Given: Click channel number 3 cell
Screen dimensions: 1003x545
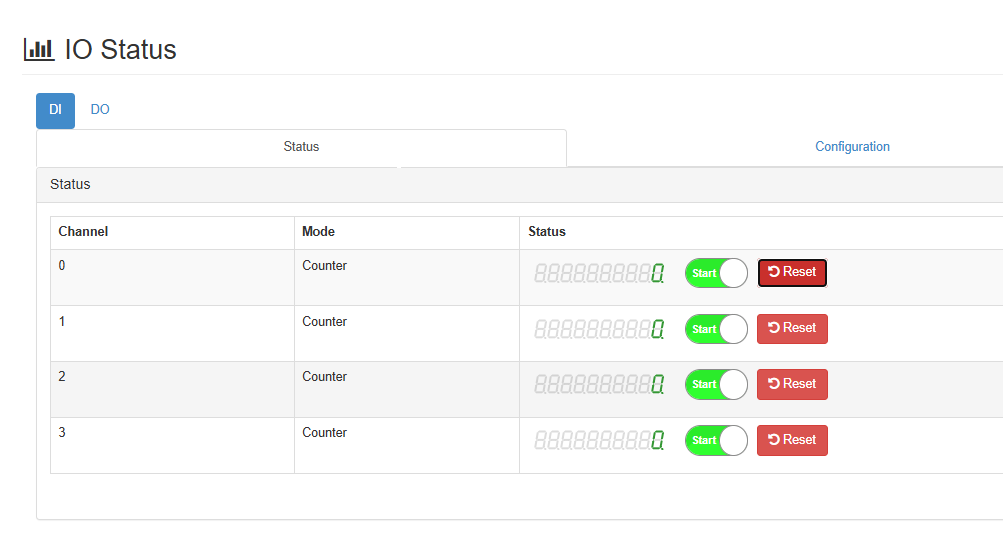Looking at the screenshot, I should click(x=173, y=446).
